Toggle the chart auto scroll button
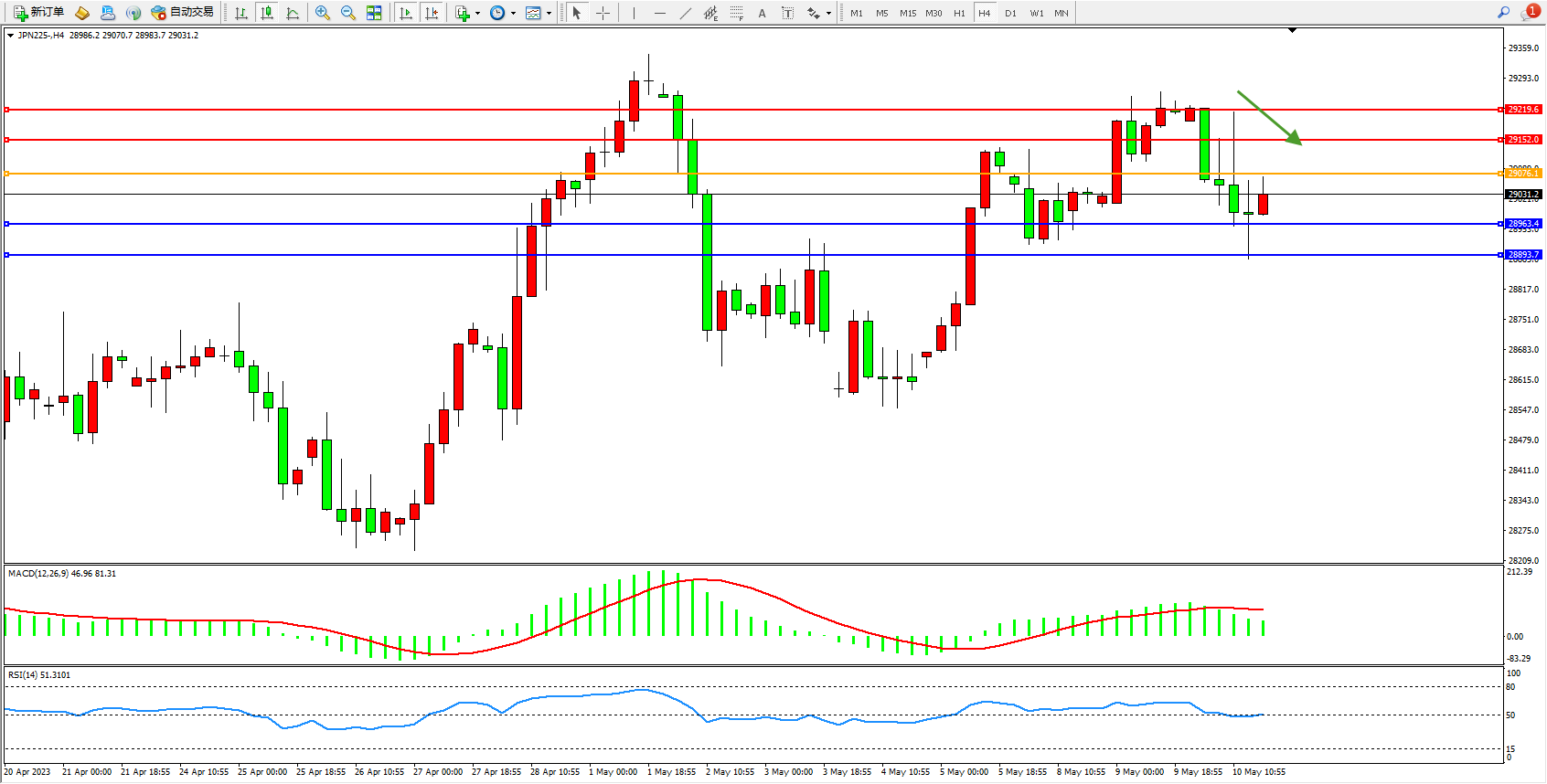 pos(406,13)
